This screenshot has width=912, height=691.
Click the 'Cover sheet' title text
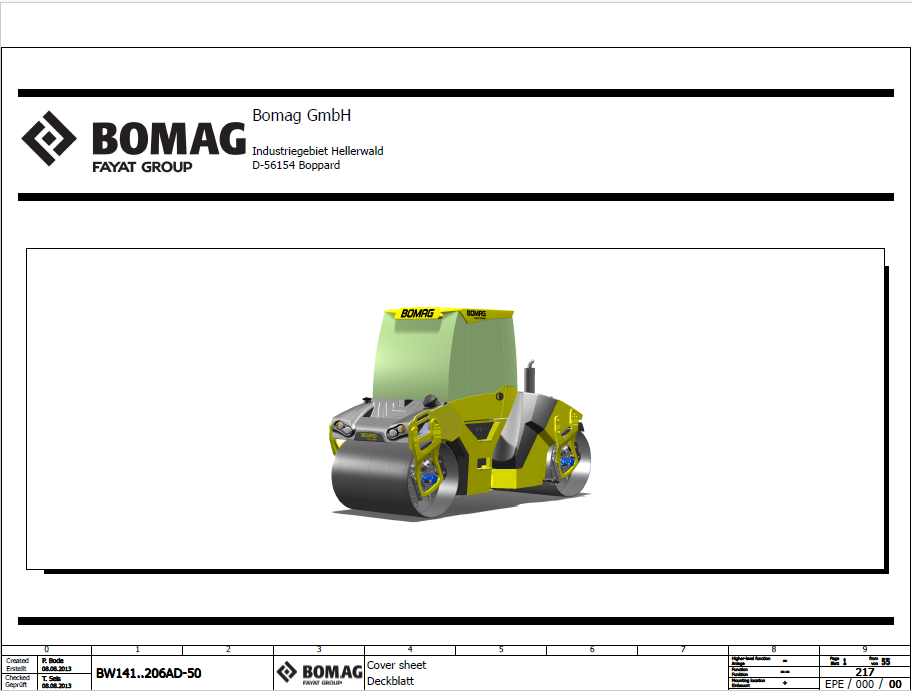397,665
